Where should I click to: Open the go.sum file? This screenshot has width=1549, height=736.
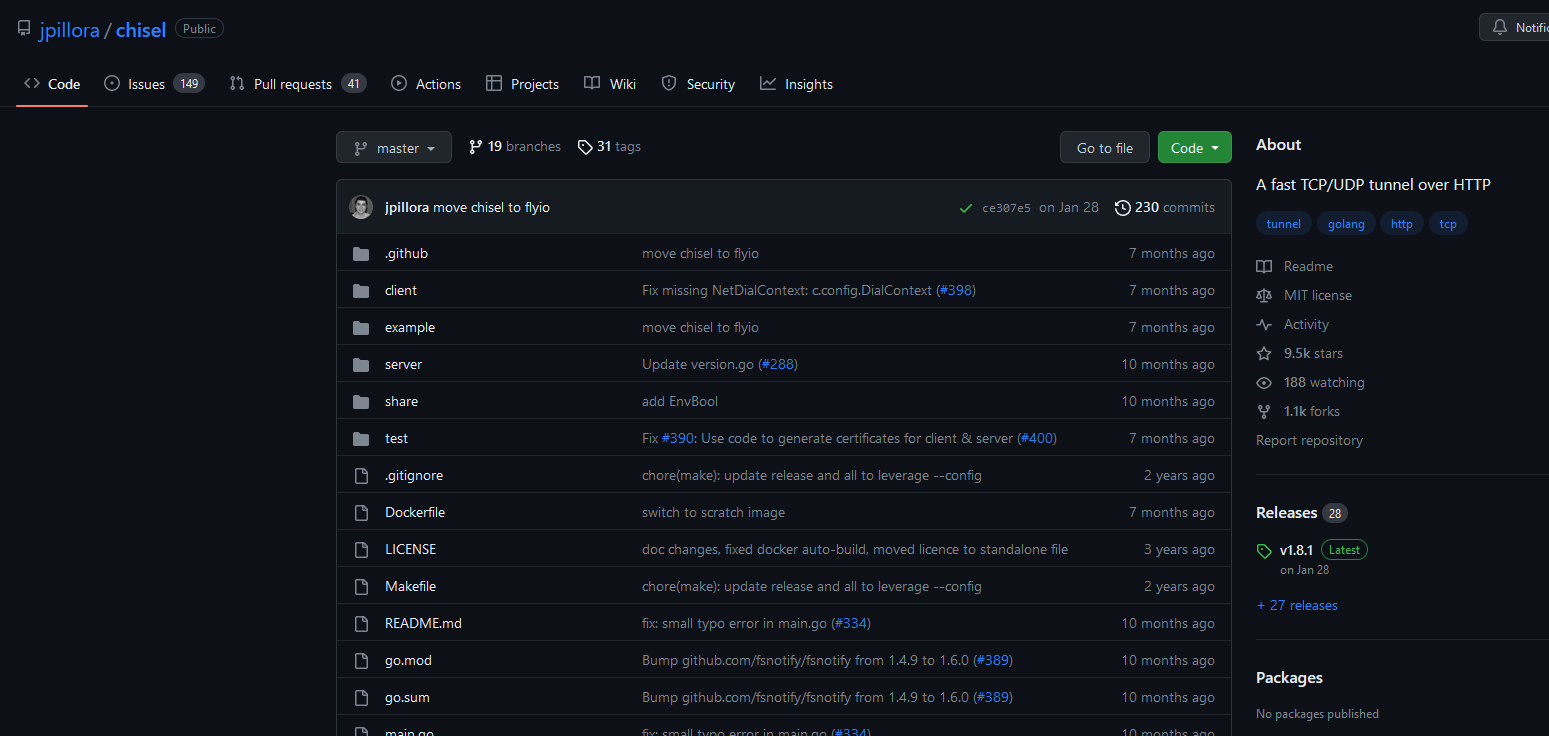(407, 698)
